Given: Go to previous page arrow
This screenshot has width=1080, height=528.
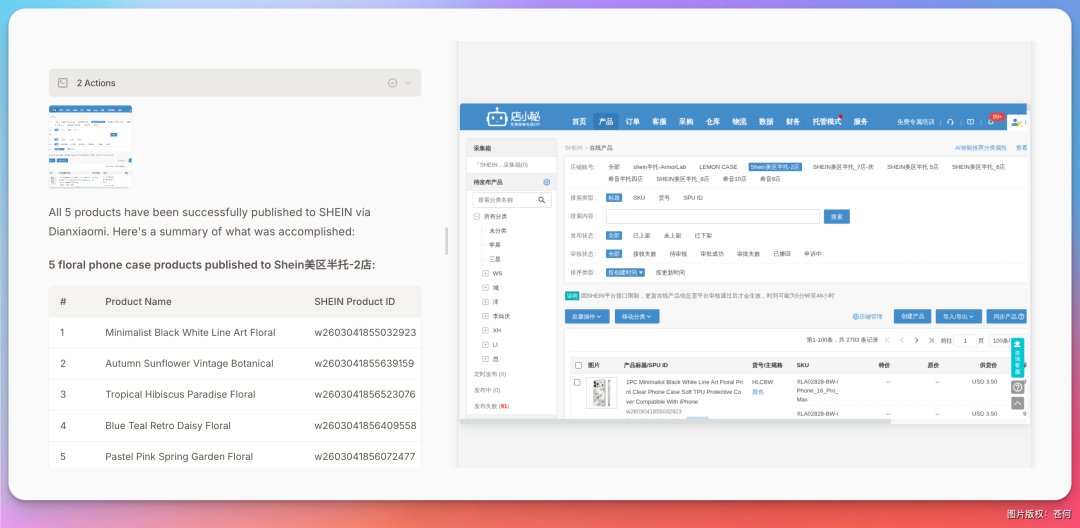Looking at the screenshot, I should pos(902,340).
